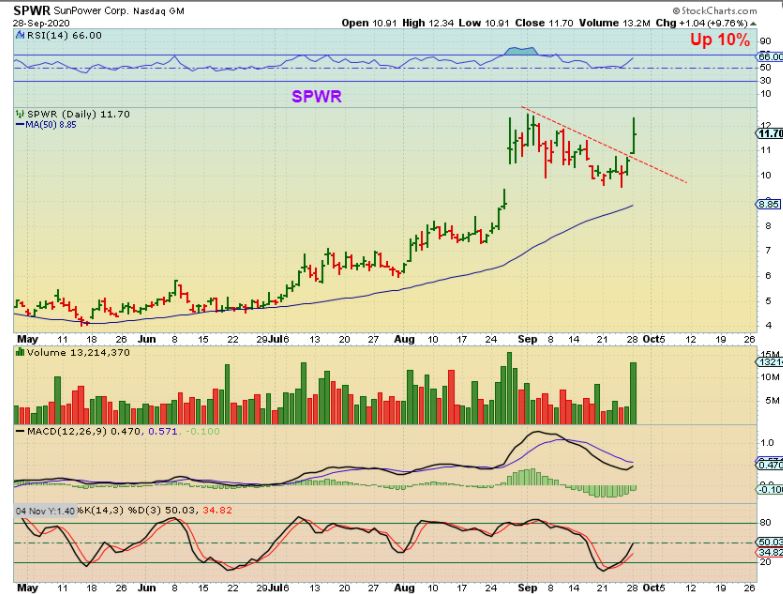This screenshot has height=594, width=783.
Task: Click the SPWR ticker symbol in the header
Action: coord(31,10)
